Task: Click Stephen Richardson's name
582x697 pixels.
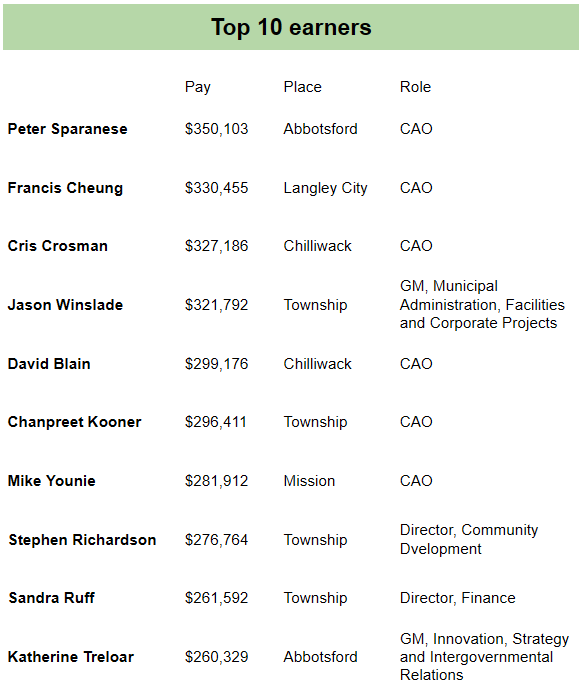Action: click(82, 540)
